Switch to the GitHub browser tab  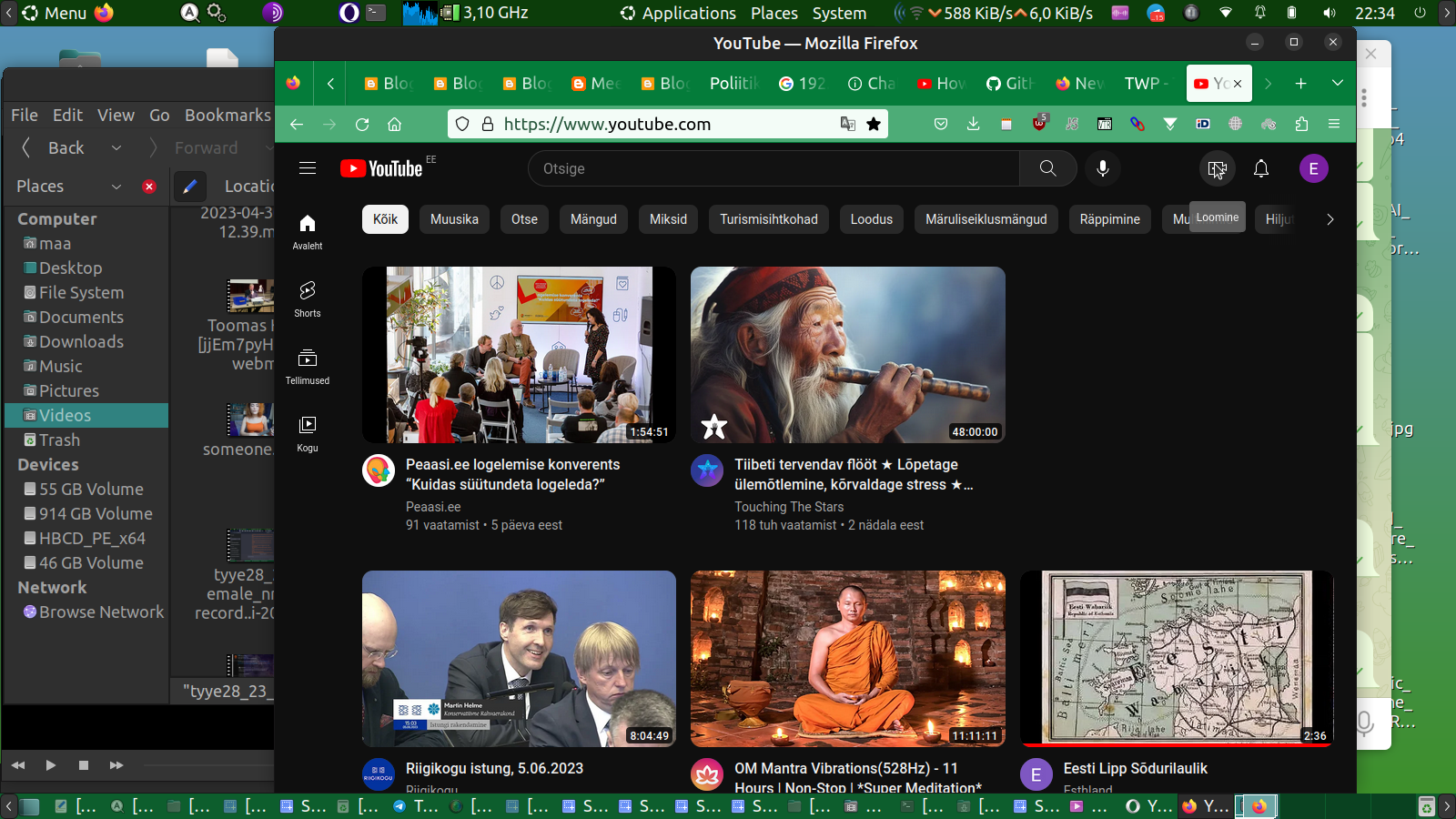pyautogui.click(x=1010, y=83)
